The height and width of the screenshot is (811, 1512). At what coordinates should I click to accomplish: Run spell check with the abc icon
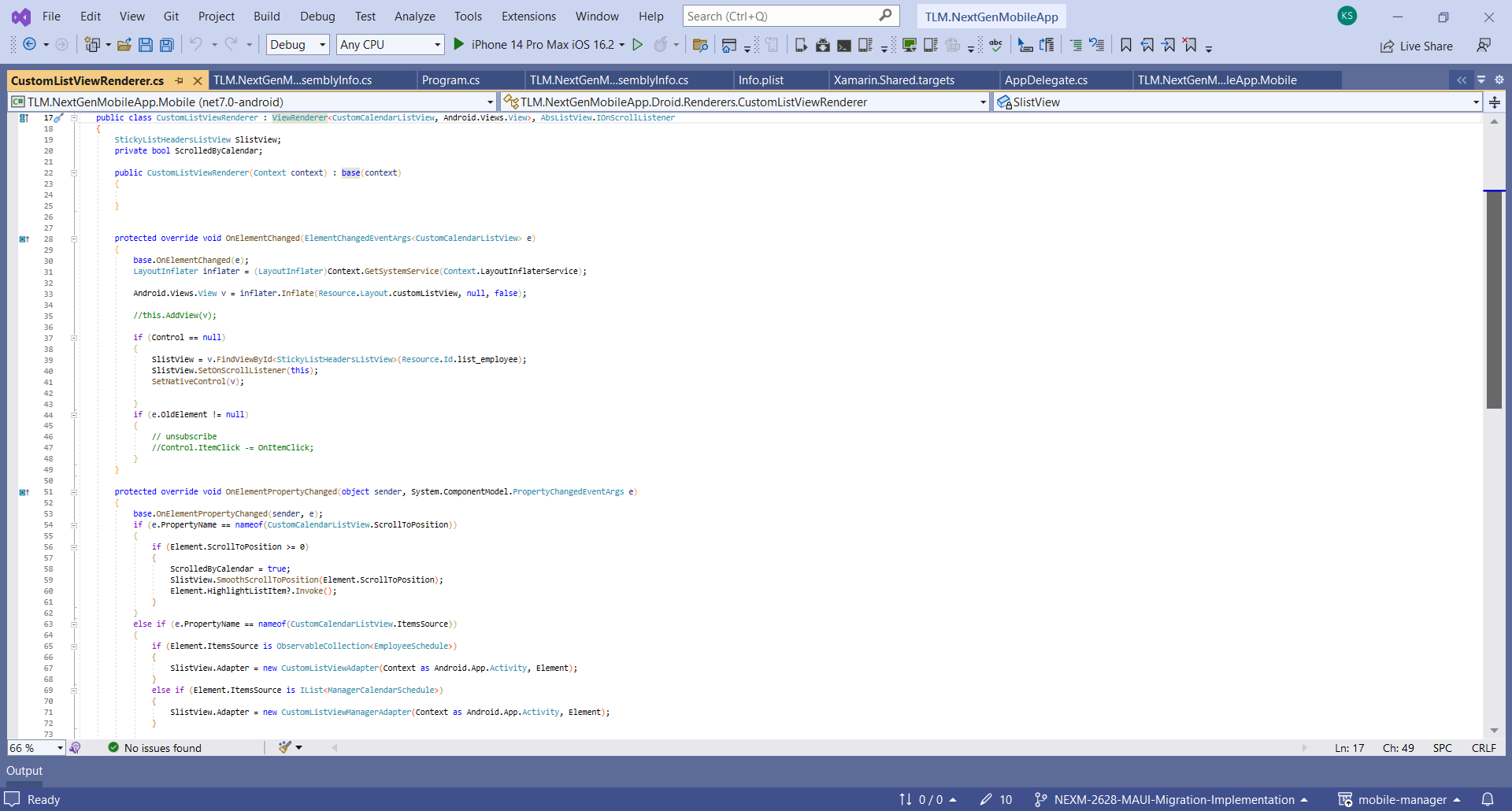[995, 45]
